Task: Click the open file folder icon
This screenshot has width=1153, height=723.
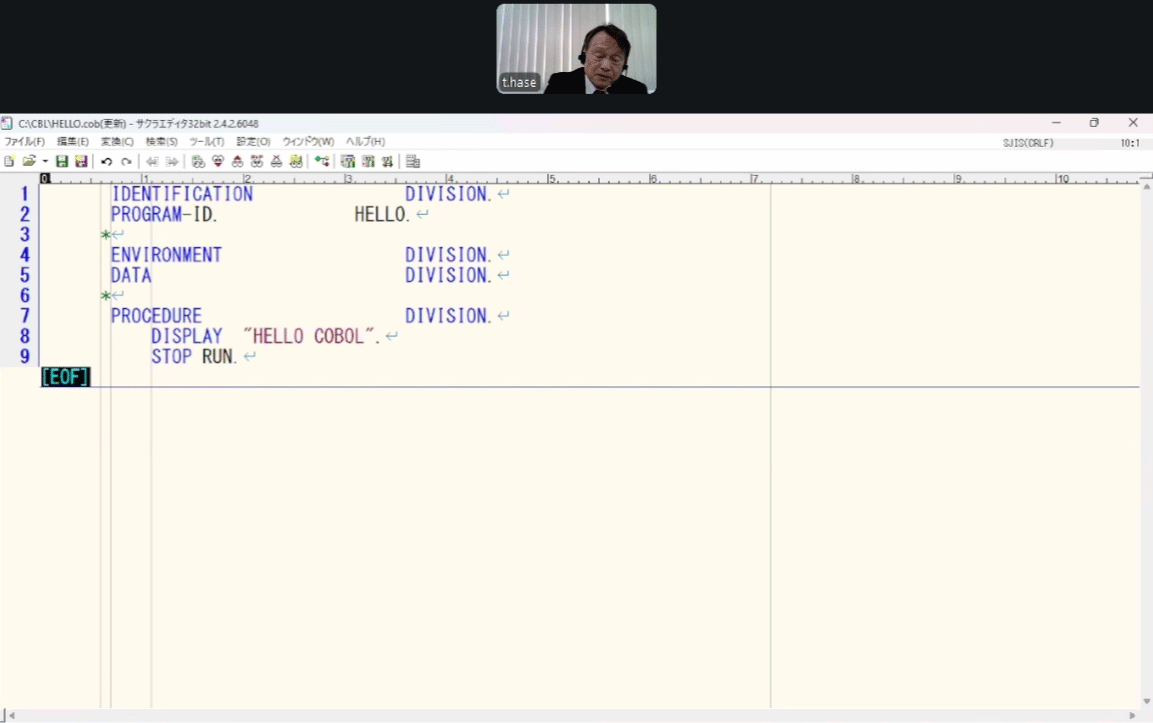Action: click(29, 161)
